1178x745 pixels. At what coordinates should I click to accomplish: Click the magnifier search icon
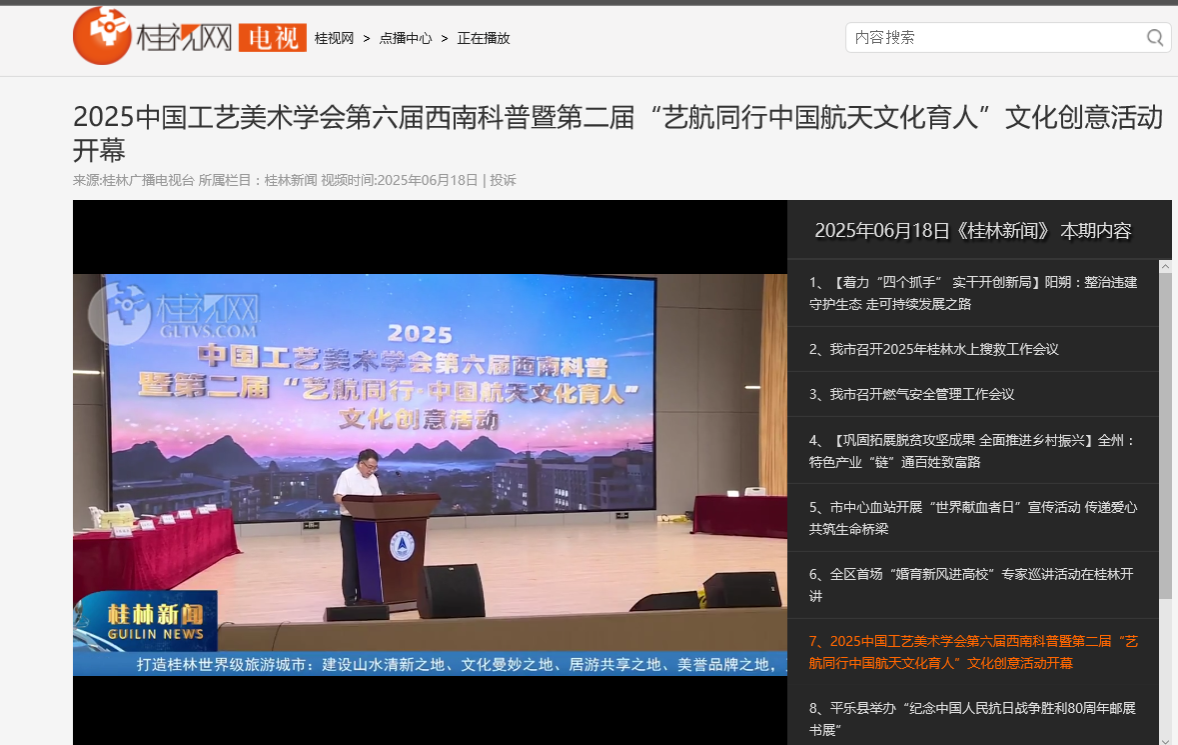click(x=1155, y=38)
